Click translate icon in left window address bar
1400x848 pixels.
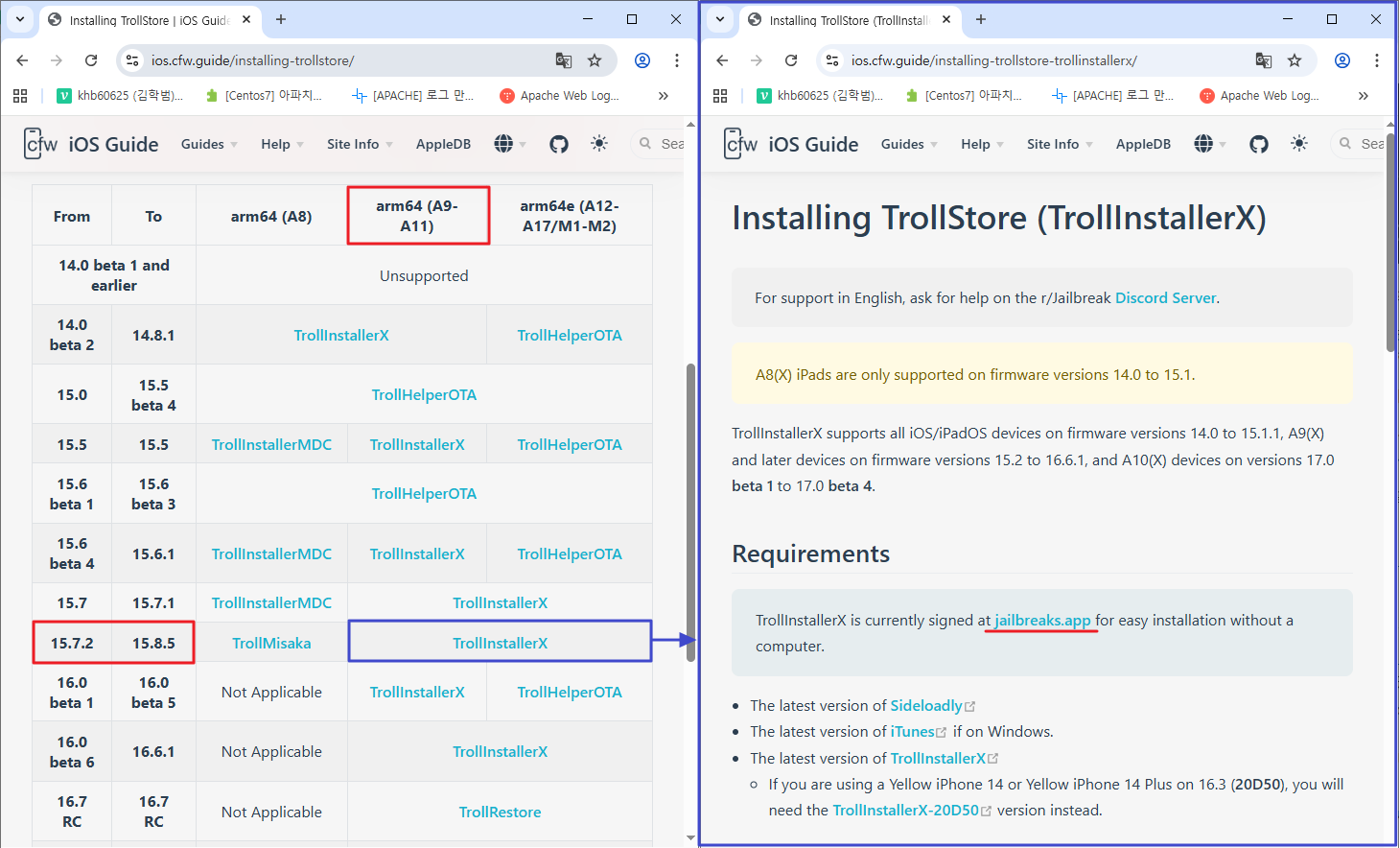(564, 60)
